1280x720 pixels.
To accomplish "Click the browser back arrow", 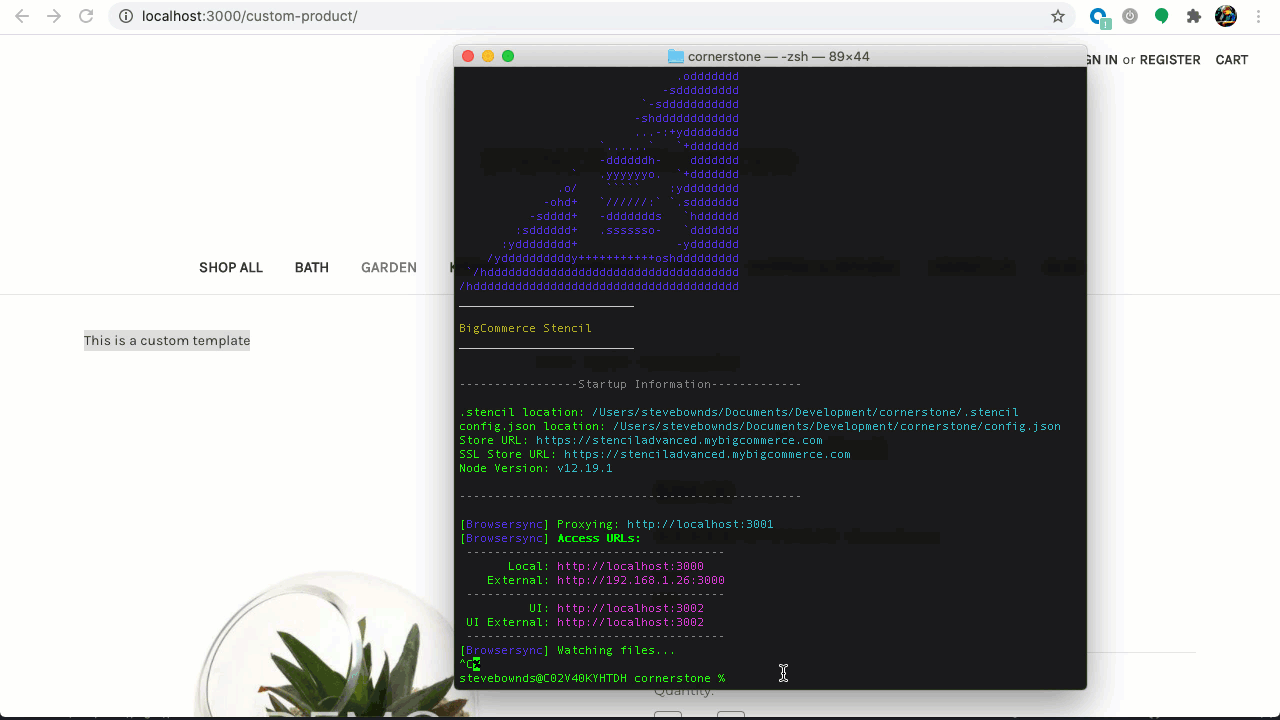I will pos(22,16).
